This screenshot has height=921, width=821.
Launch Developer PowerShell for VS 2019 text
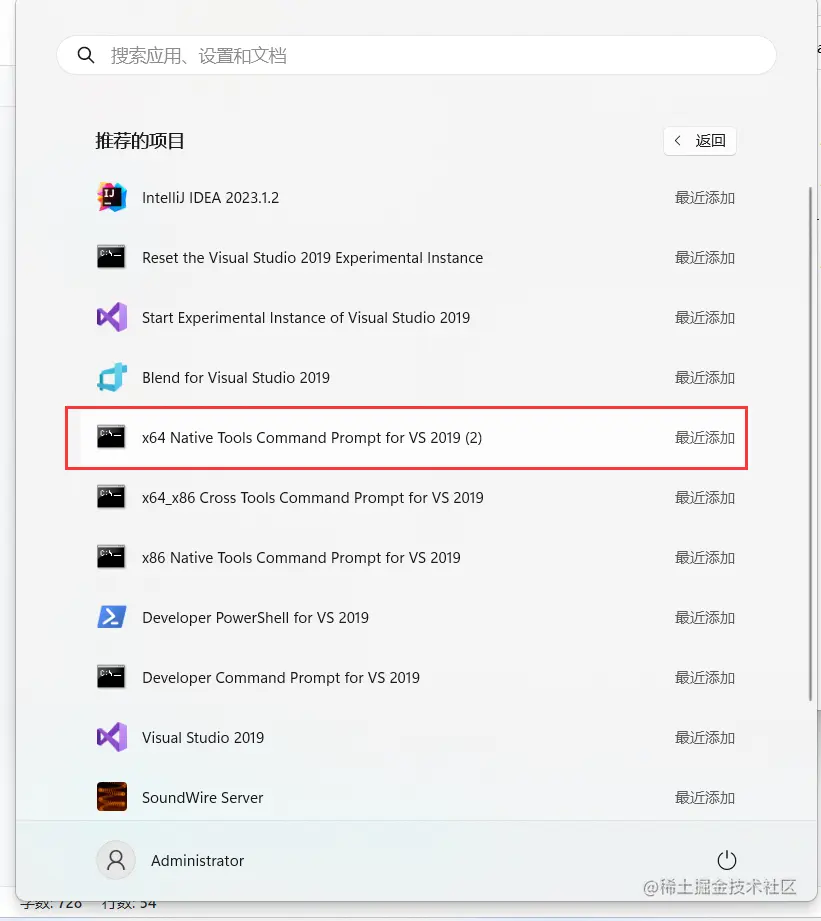point(255,618)
